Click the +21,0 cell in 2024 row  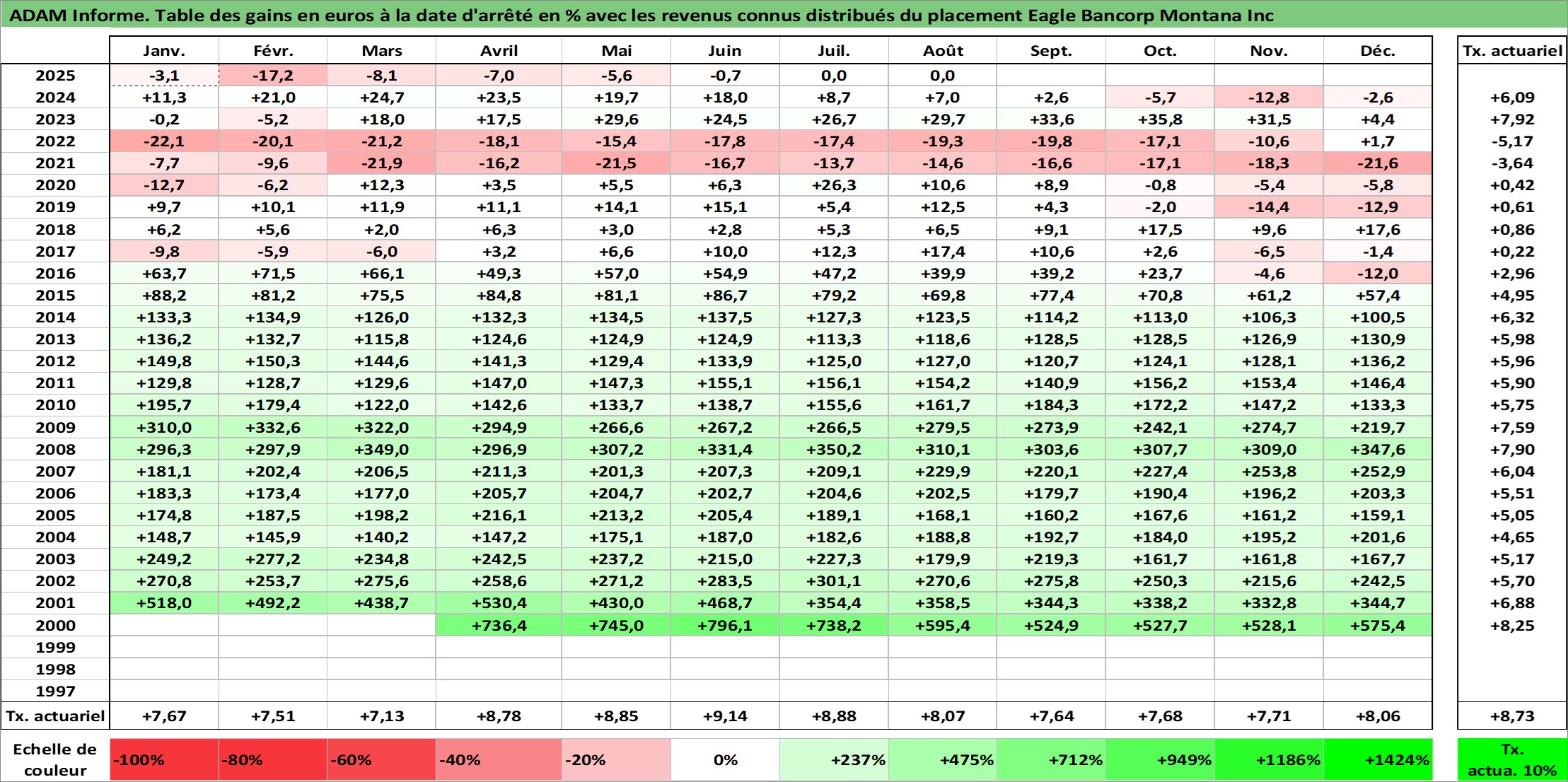tap(273, 98)
